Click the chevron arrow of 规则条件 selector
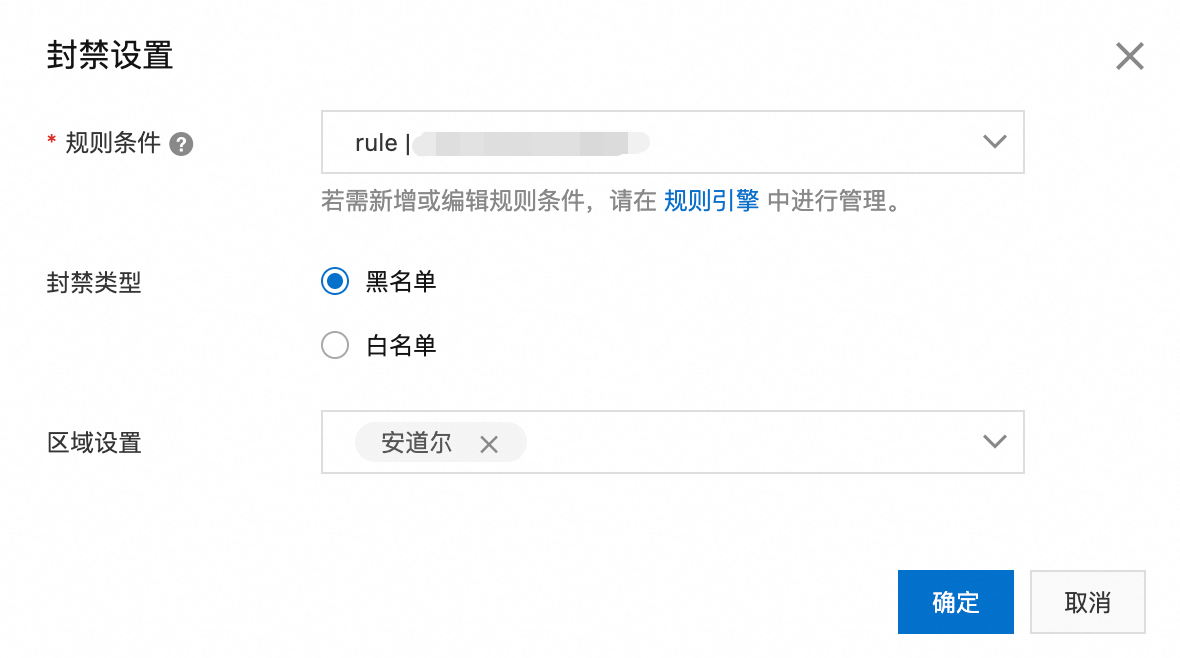The width and height of the screenshot is (1180, 658). coord(994,142)
